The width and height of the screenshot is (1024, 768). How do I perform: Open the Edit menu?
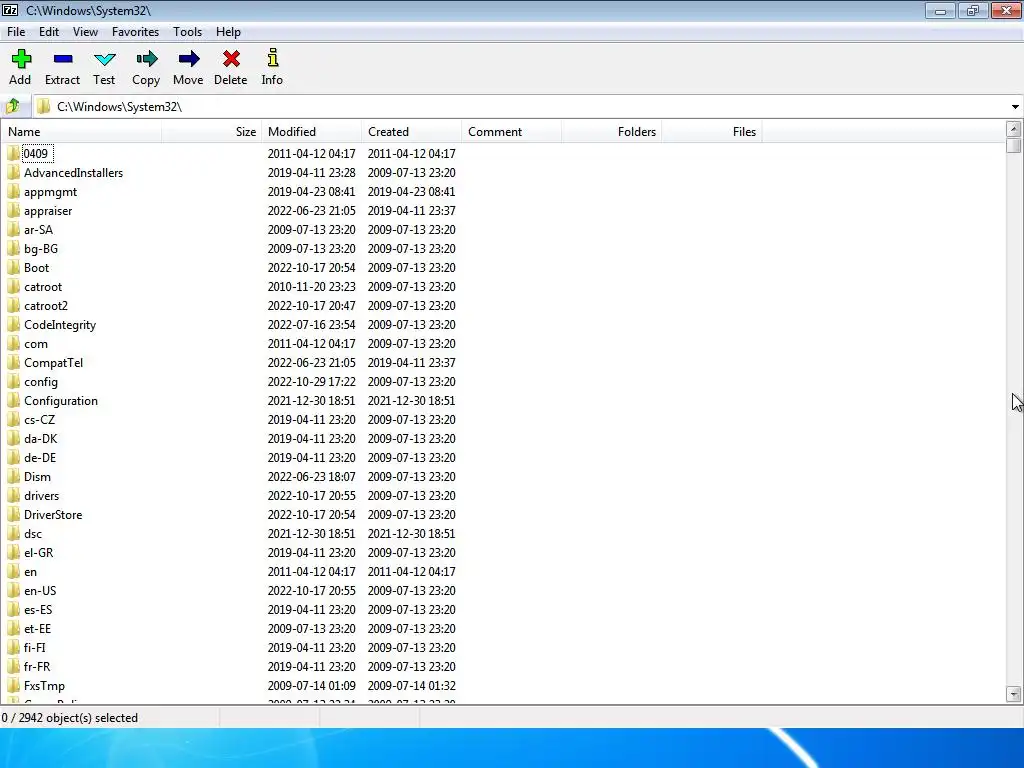coord(49,31)
